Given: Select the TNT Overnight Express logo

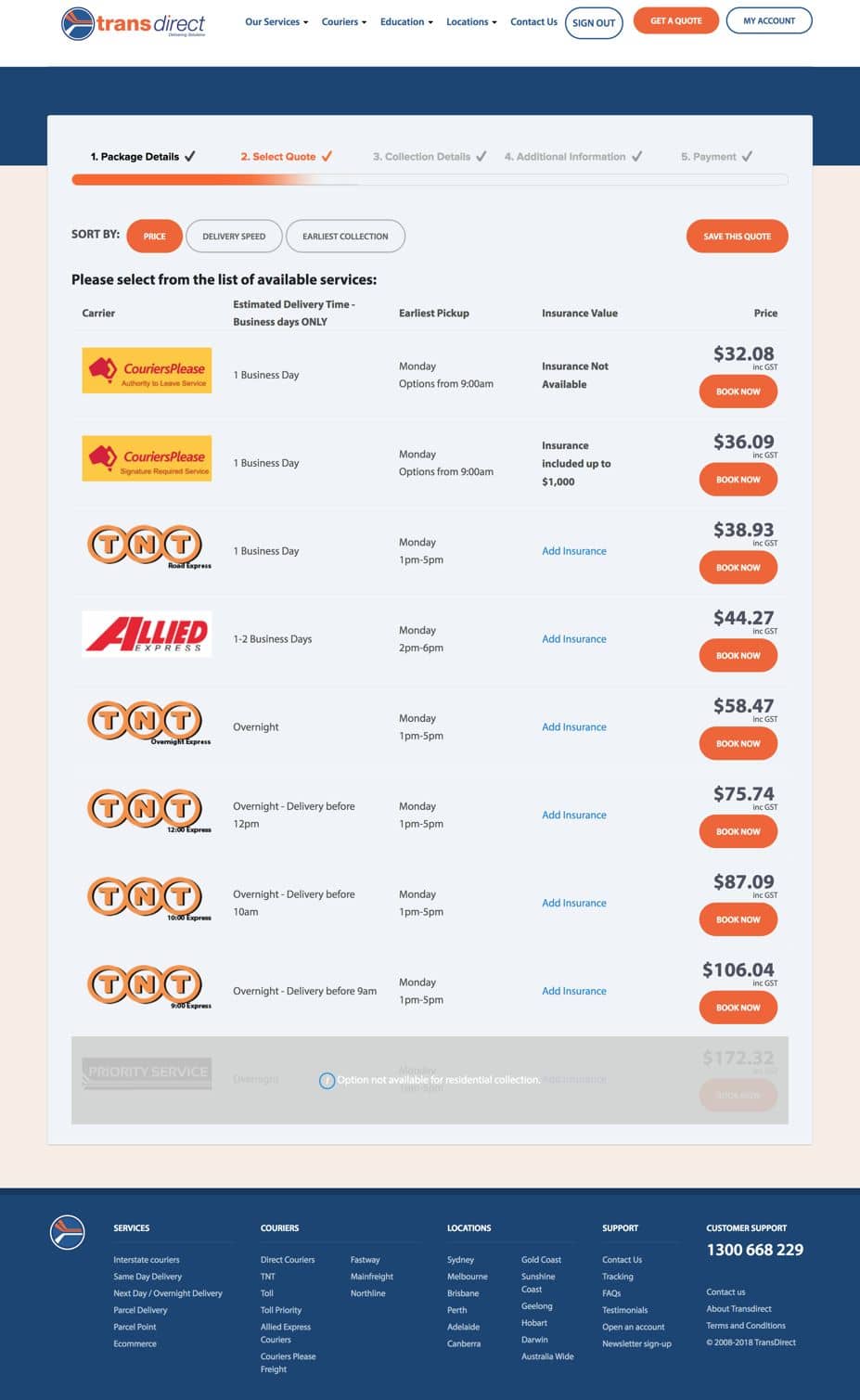Looking at the screenshot, I should coord(148,723).
